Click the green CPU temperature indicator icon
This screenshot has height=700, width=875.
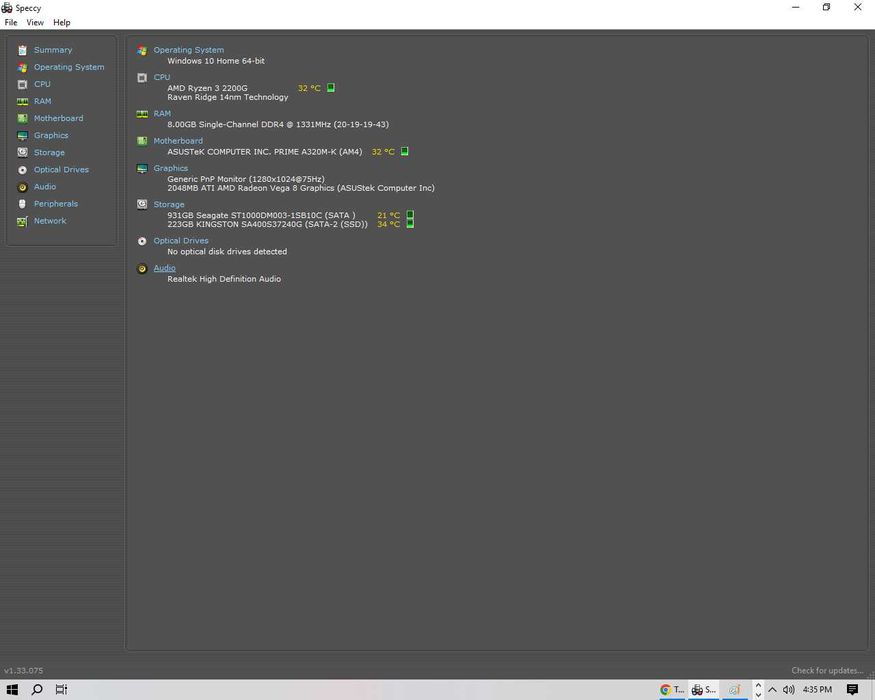point(331,88)
